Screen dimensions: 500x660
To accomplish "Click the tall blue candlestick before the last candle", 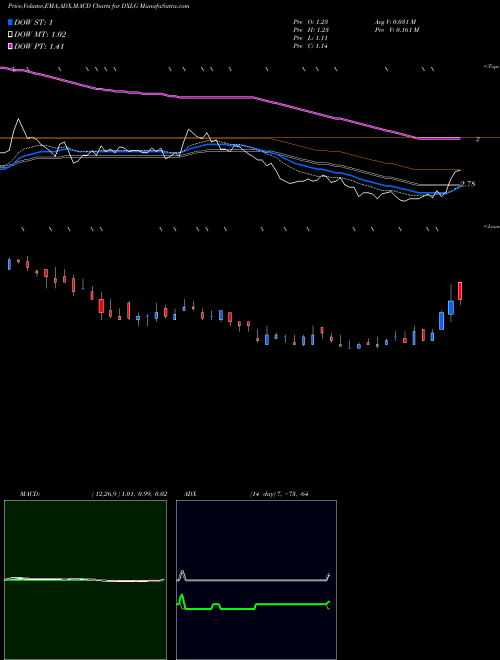I will pos(451,307).
